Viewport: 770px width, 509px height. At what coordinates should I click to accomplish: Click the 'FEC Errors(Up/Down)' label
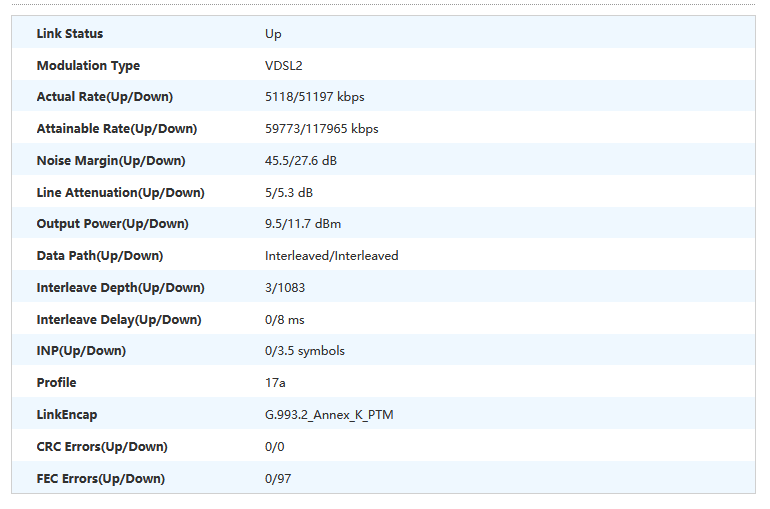(101, 479)
